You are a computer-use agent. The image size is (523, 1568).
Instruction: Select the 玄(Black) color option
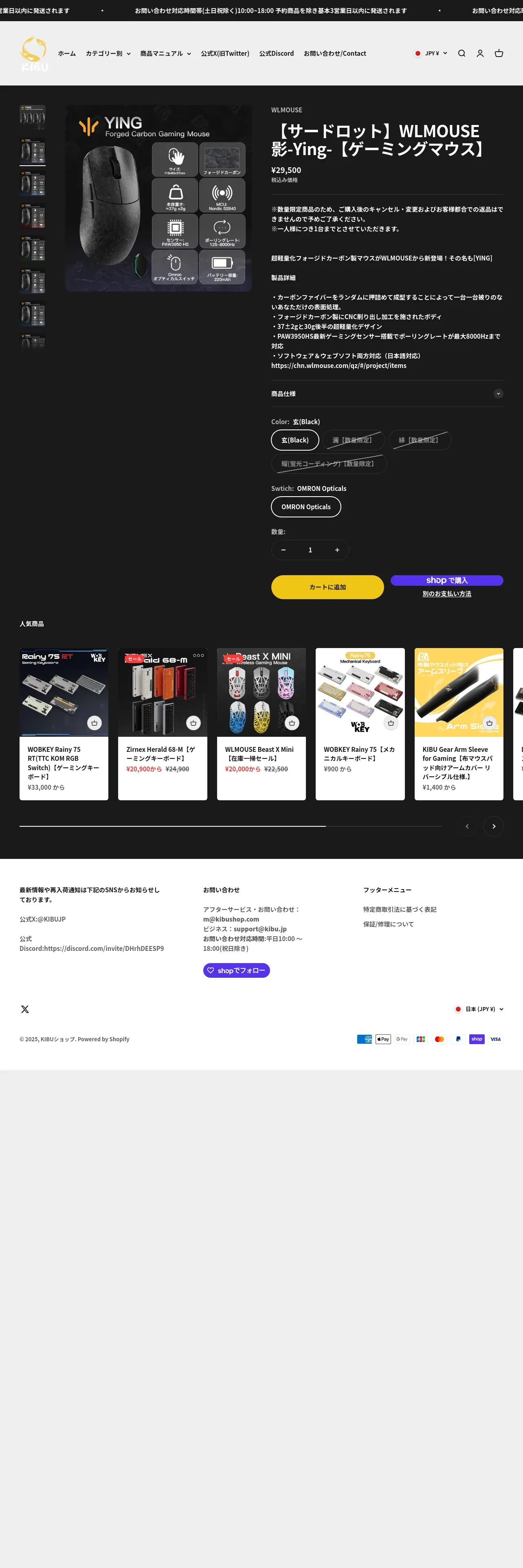coord(294,440)
